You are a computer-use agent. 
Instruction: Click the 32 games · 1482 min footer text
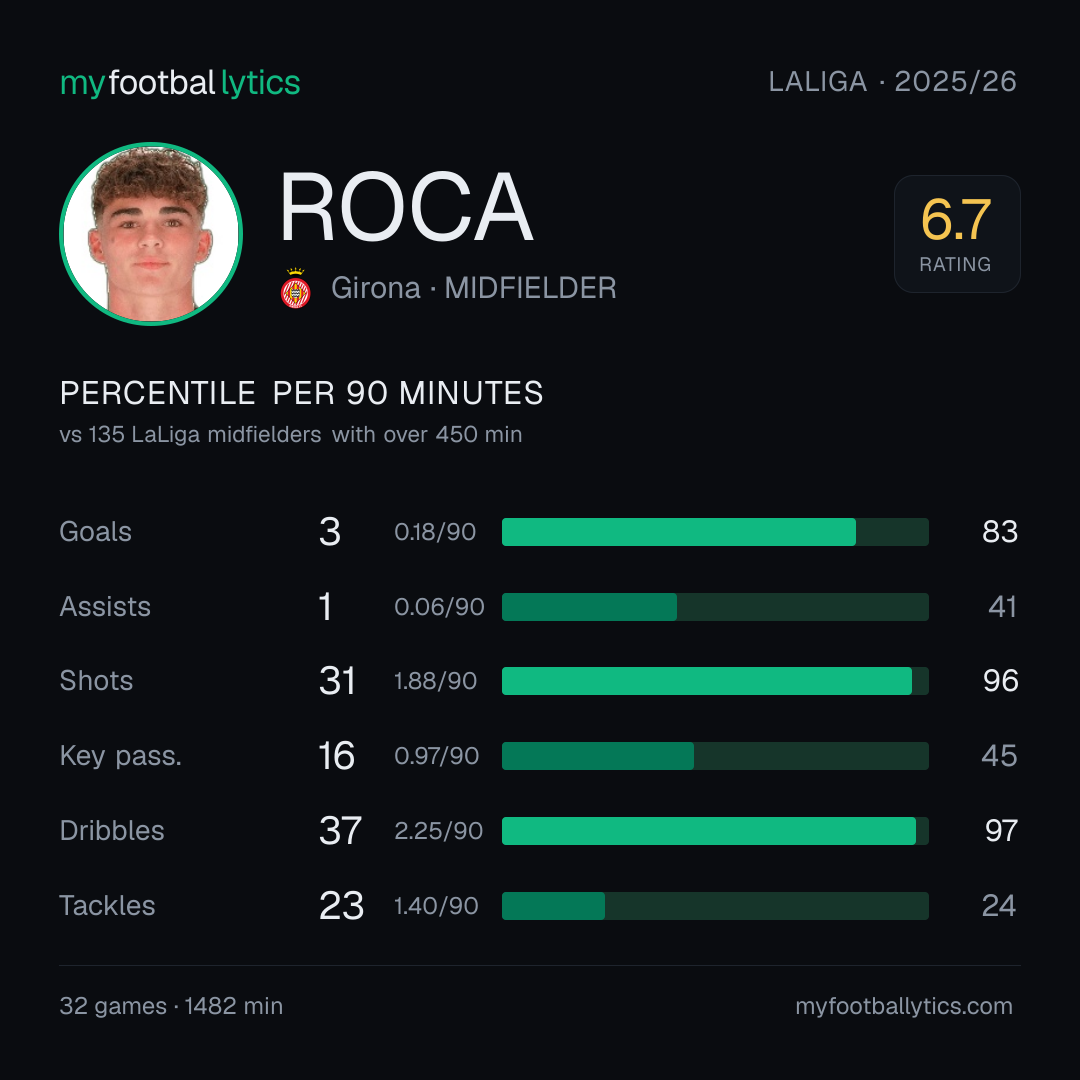172,1006
